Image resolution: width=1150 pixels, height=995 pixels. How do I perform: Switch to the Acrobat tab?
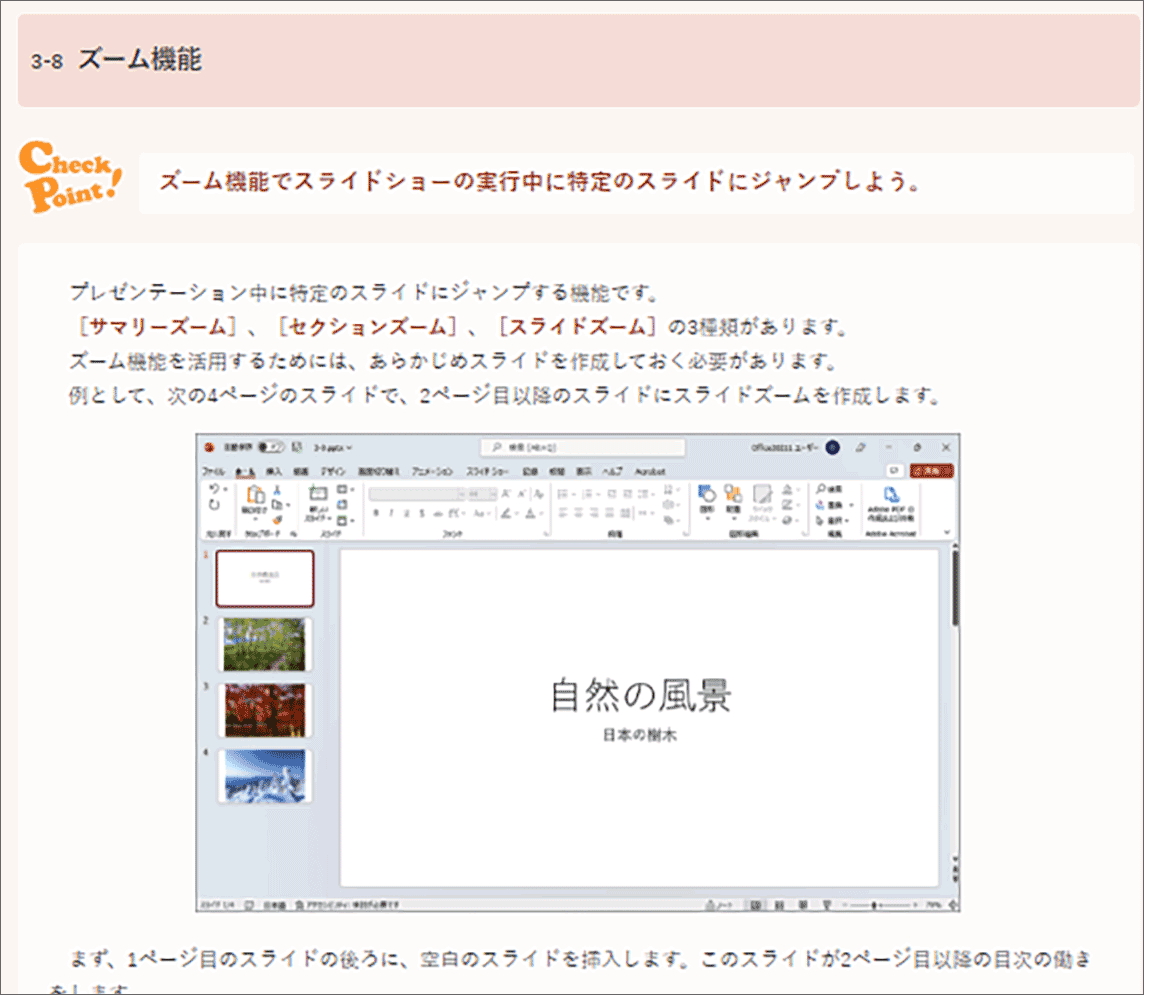pyautogui.click(x=649, y=471)
